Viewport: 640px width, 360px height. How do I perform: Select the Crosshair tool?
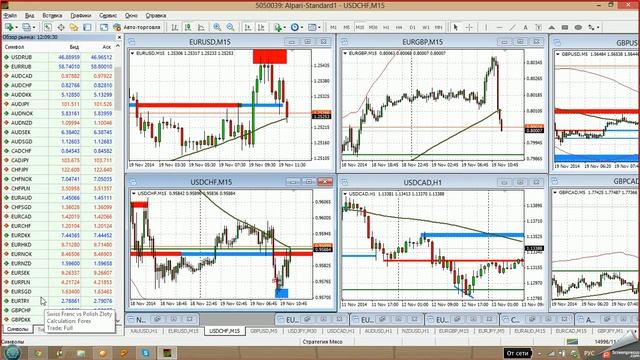pyautogui.click(x=469, y=27)
